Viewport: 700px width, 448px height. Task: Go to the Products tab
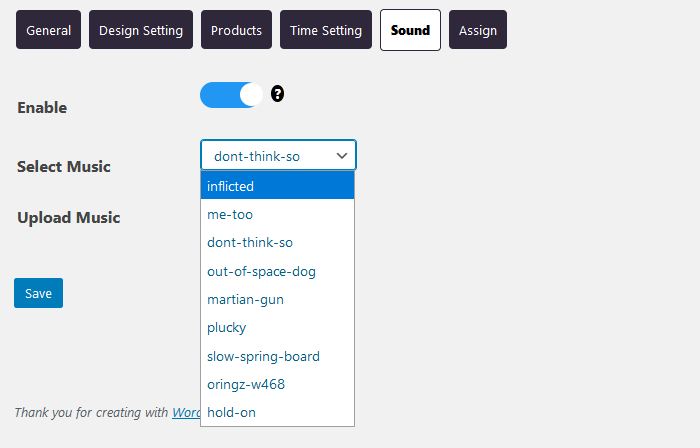point(236,30)
